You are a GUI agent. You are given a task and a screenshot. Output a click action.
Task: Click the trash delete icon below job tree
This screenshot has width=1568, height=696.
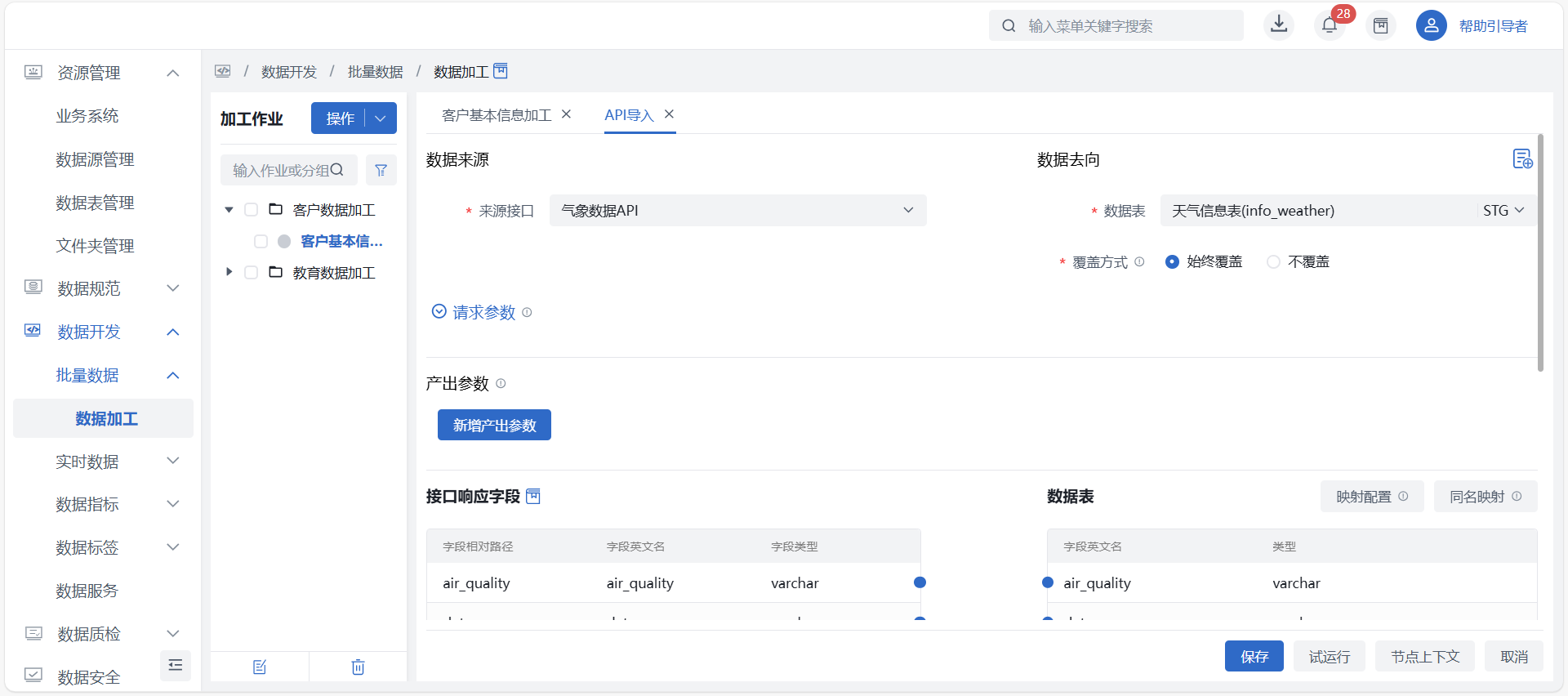(x=358, y=667)
